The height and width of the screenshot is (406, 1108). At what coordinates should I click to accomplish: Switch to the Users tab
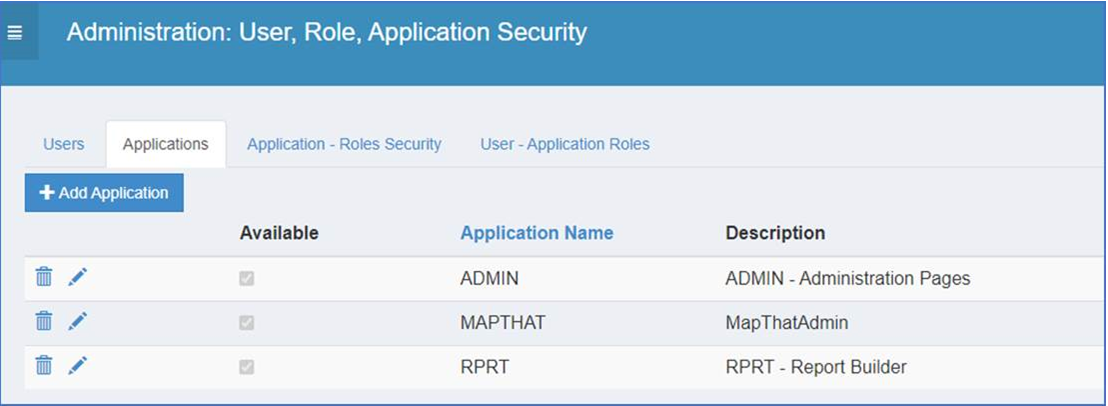pos(64,144)
